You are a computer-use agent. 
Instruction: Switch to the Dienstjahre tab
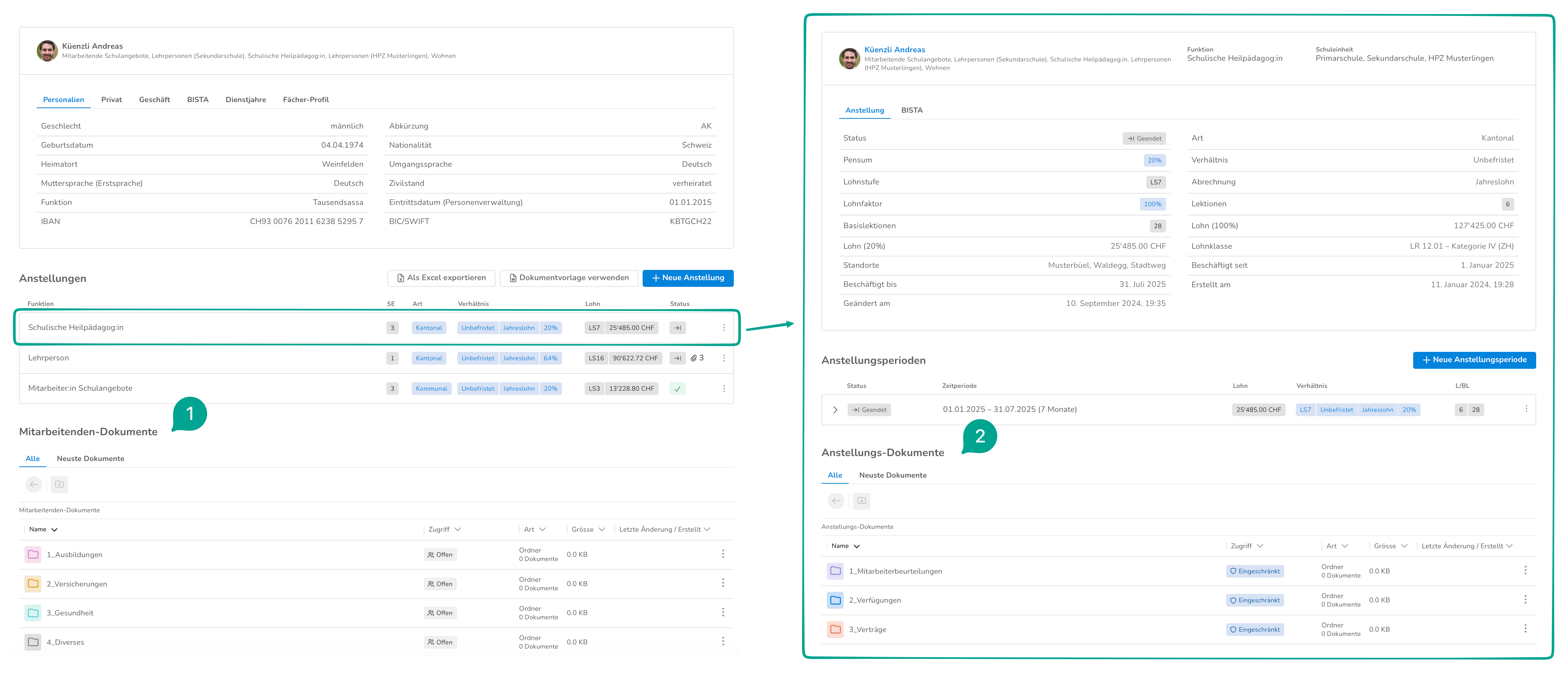(245, 100)
